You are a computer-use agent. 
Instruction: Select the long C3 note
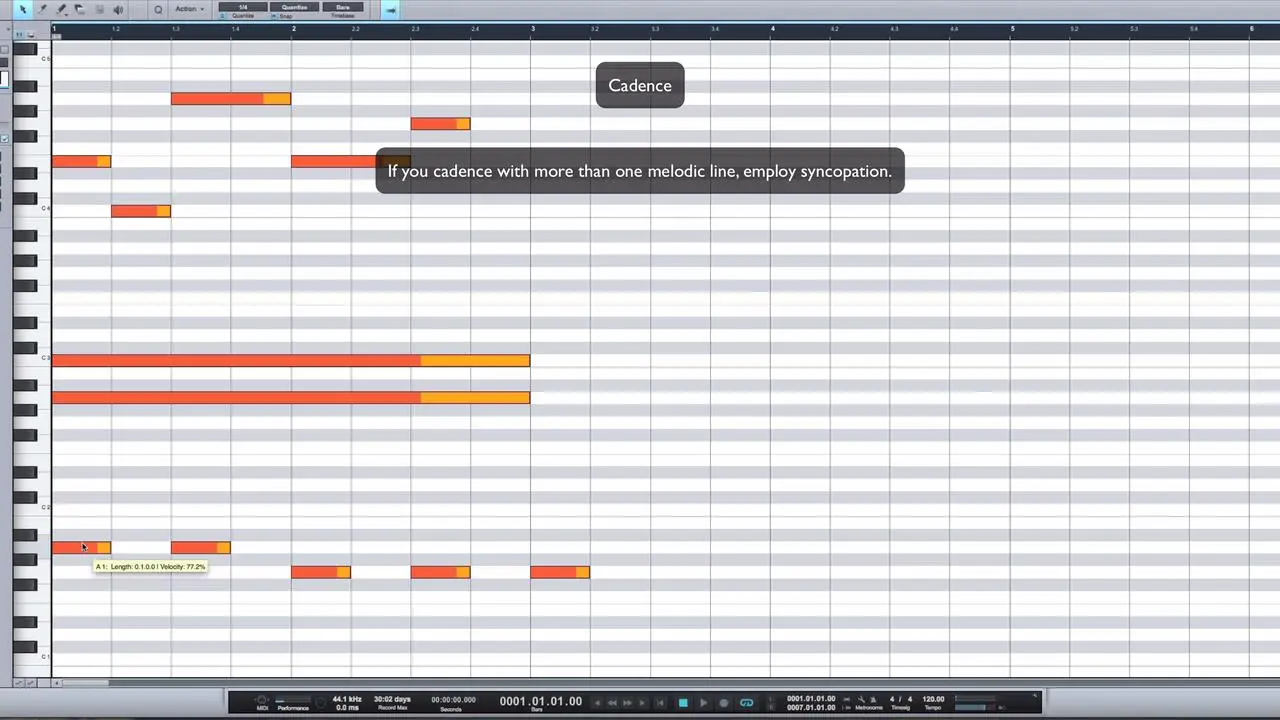[x=291, y=360]
